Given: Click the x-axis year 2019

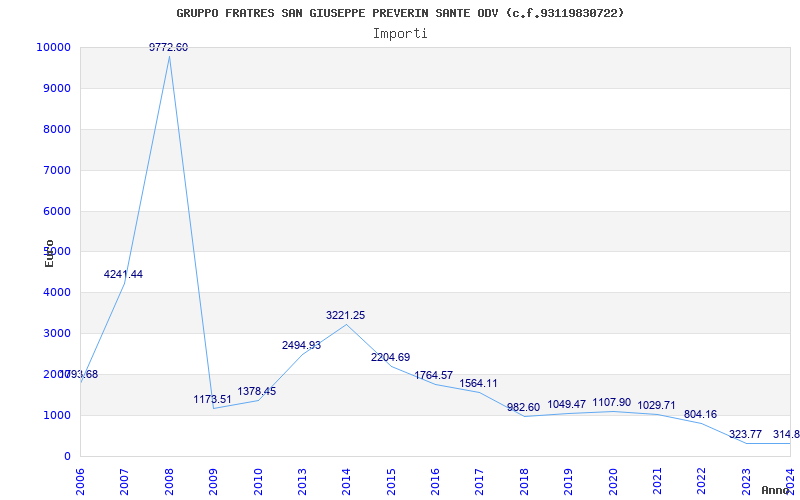Looking at the screenshot, I should (569, 482).
